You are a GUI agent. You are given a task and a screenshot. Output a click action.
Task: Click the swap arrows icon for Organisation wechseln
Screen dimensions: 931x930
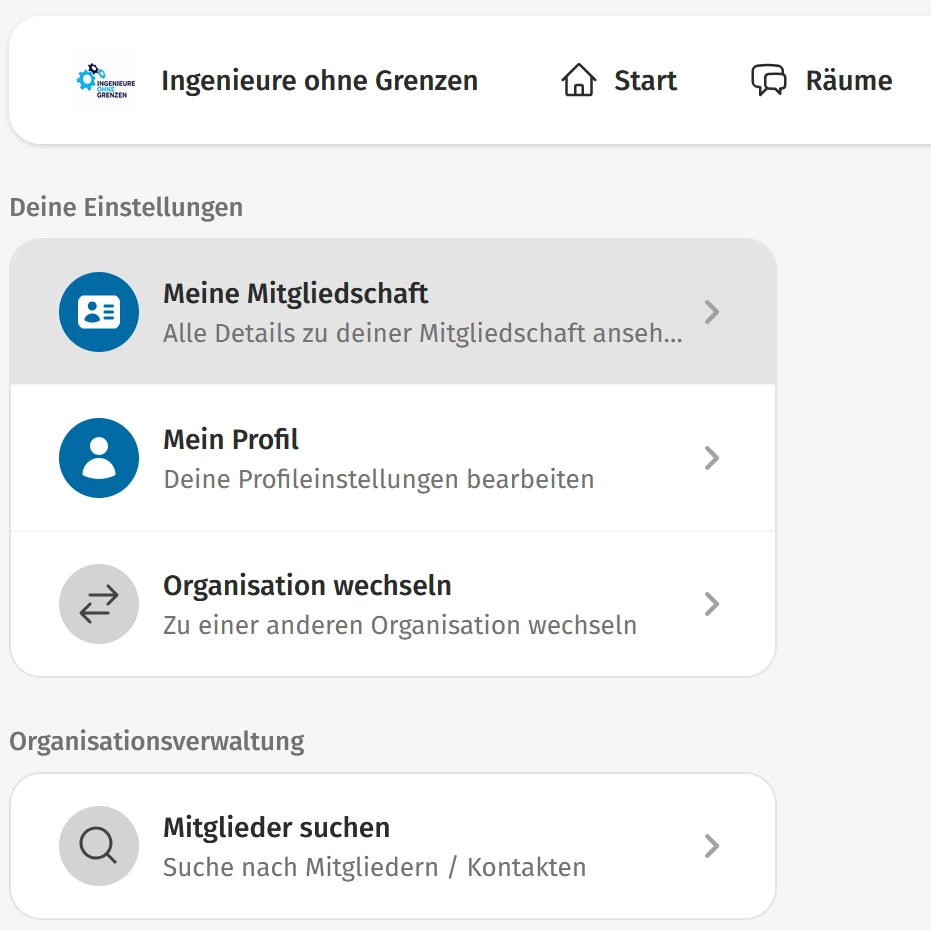tap(99, 604)
